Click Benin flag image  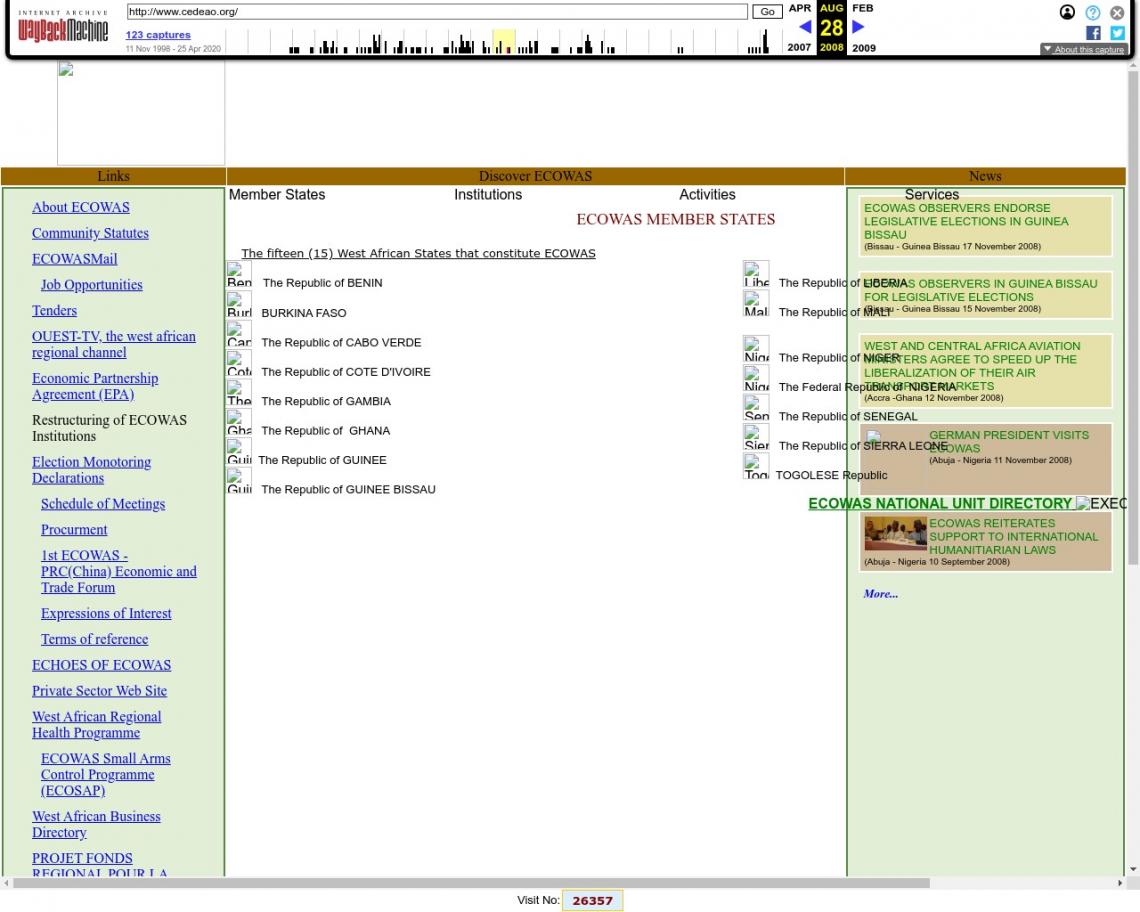pyautogui.click(x=239, y=275)
